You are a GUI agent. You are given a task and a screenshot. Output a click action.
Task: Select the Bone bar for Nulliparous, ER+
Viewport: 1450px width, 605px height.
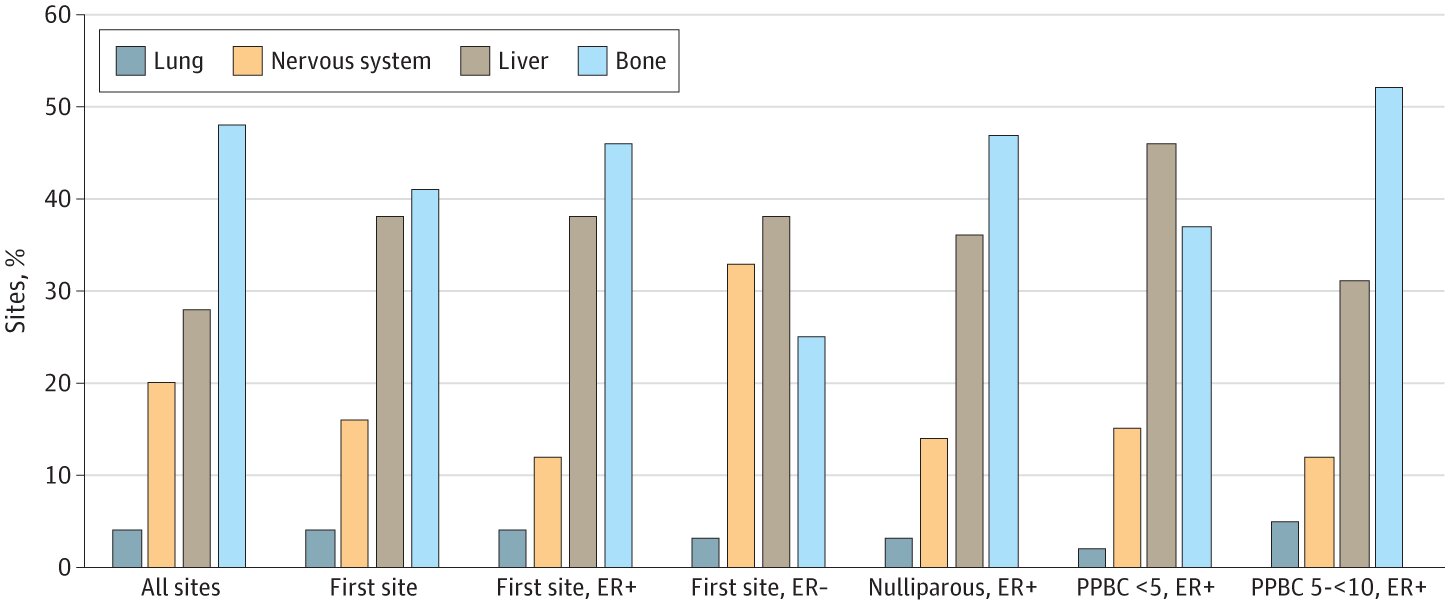click(x=1004, y=352)
